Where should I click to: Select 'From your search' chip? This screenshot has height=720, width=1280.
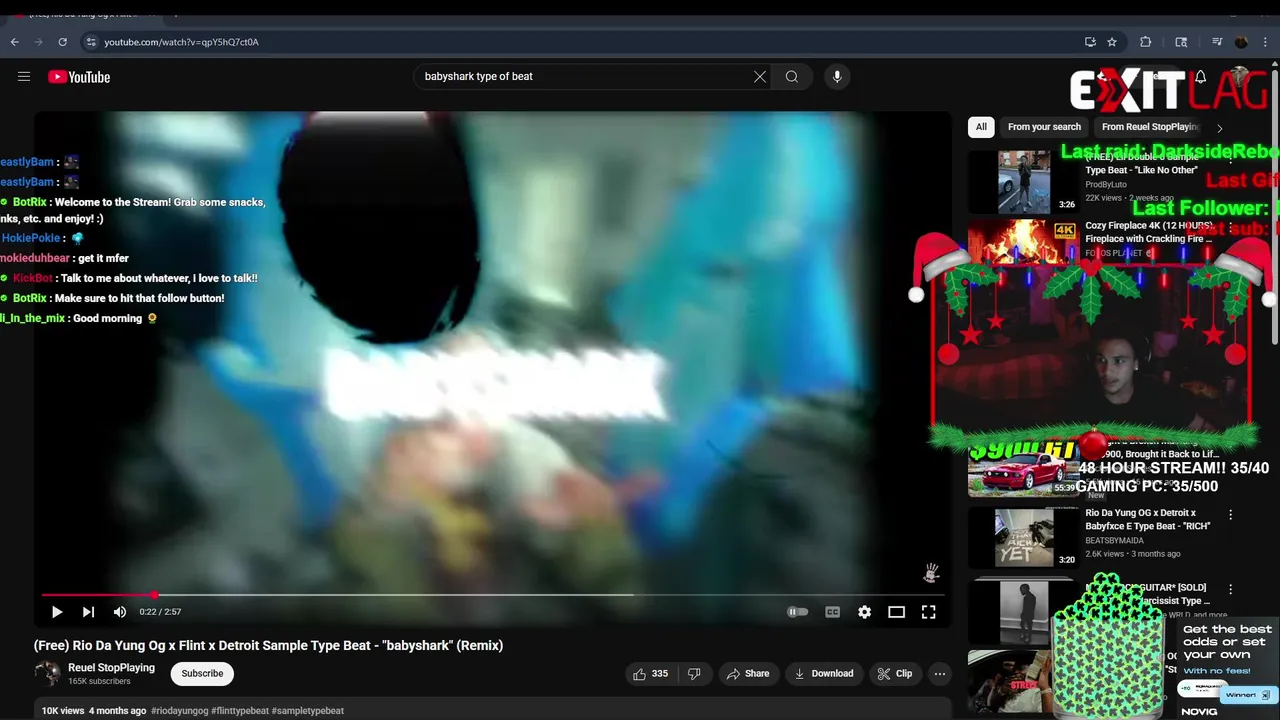pos(1044,127)
